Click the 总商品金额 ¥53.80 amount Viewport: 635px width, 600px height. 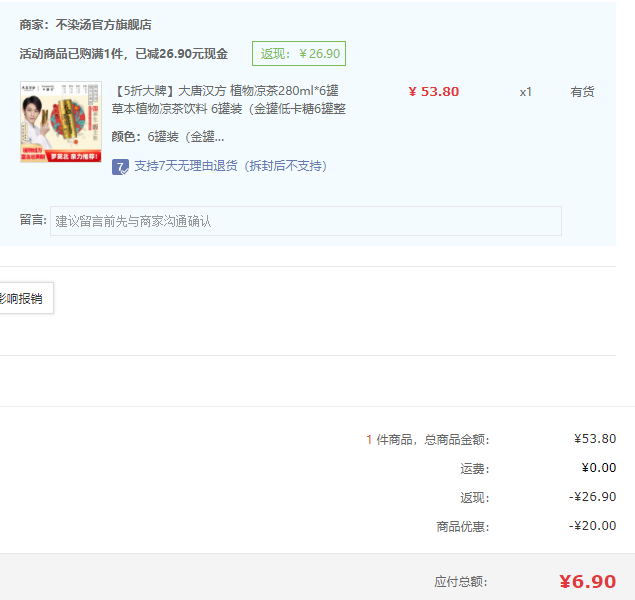(x=595, y=439)
